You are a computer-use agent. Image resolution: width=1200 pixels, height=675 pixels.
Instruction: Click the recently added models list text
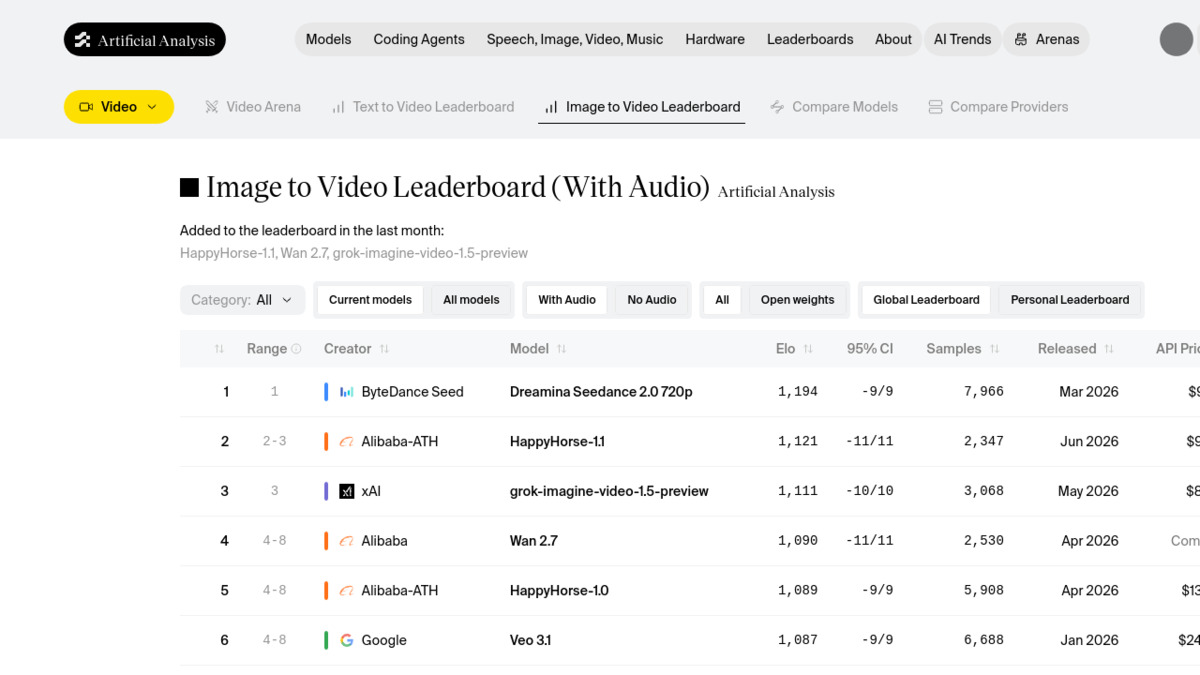coord(354,253)
